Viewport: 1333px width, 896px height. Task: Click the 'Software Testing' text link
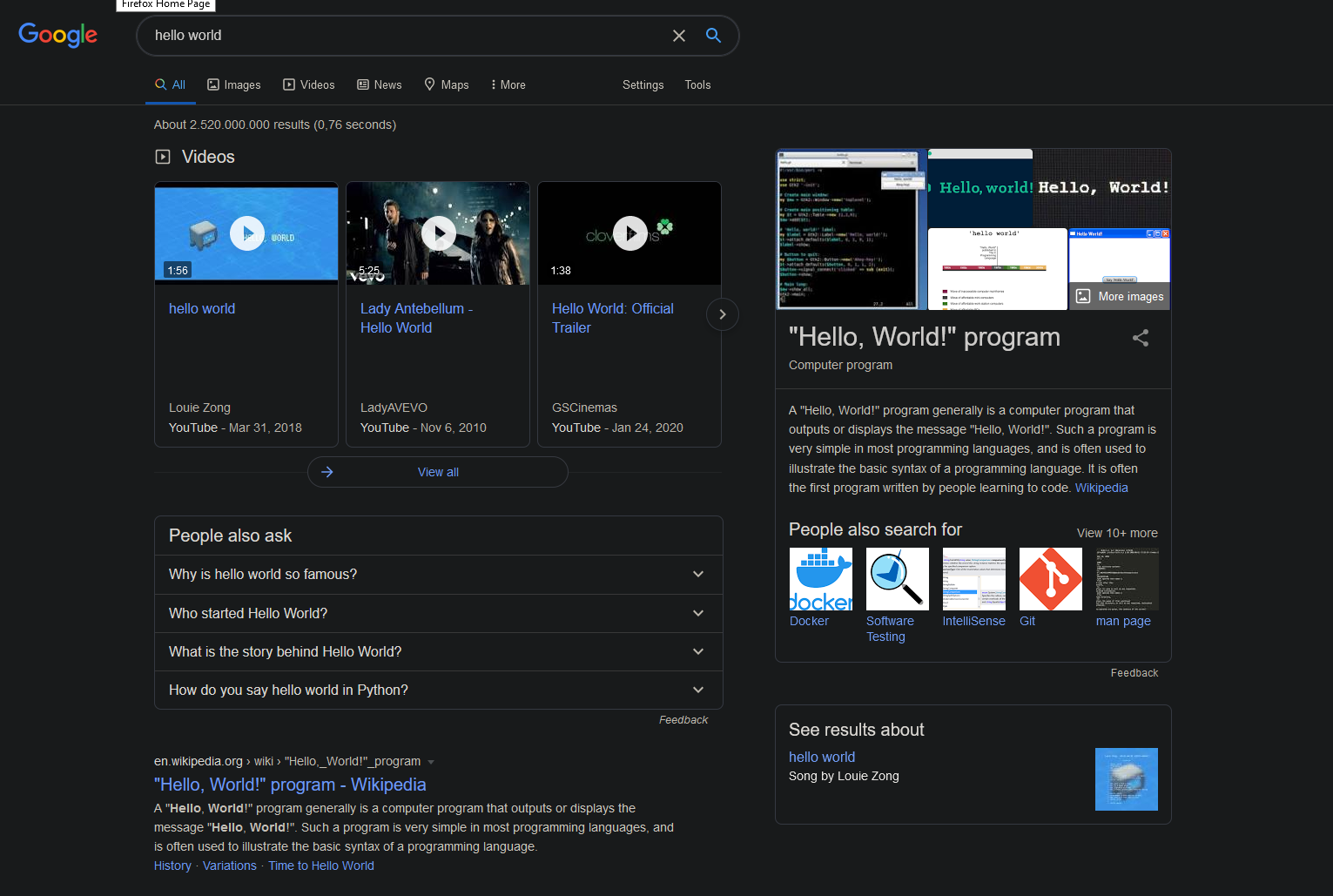click(890, 629)
